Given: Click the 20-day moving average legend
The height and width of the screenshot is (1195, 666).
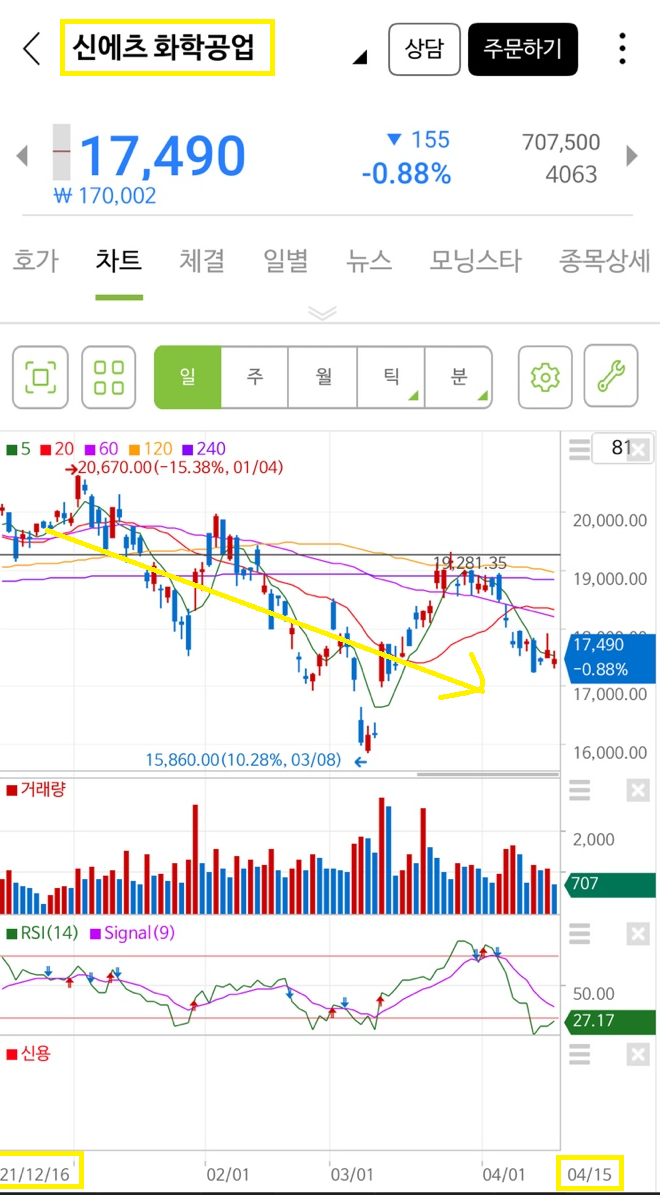Looking at the screenshot, I should [x=58, y=449].
